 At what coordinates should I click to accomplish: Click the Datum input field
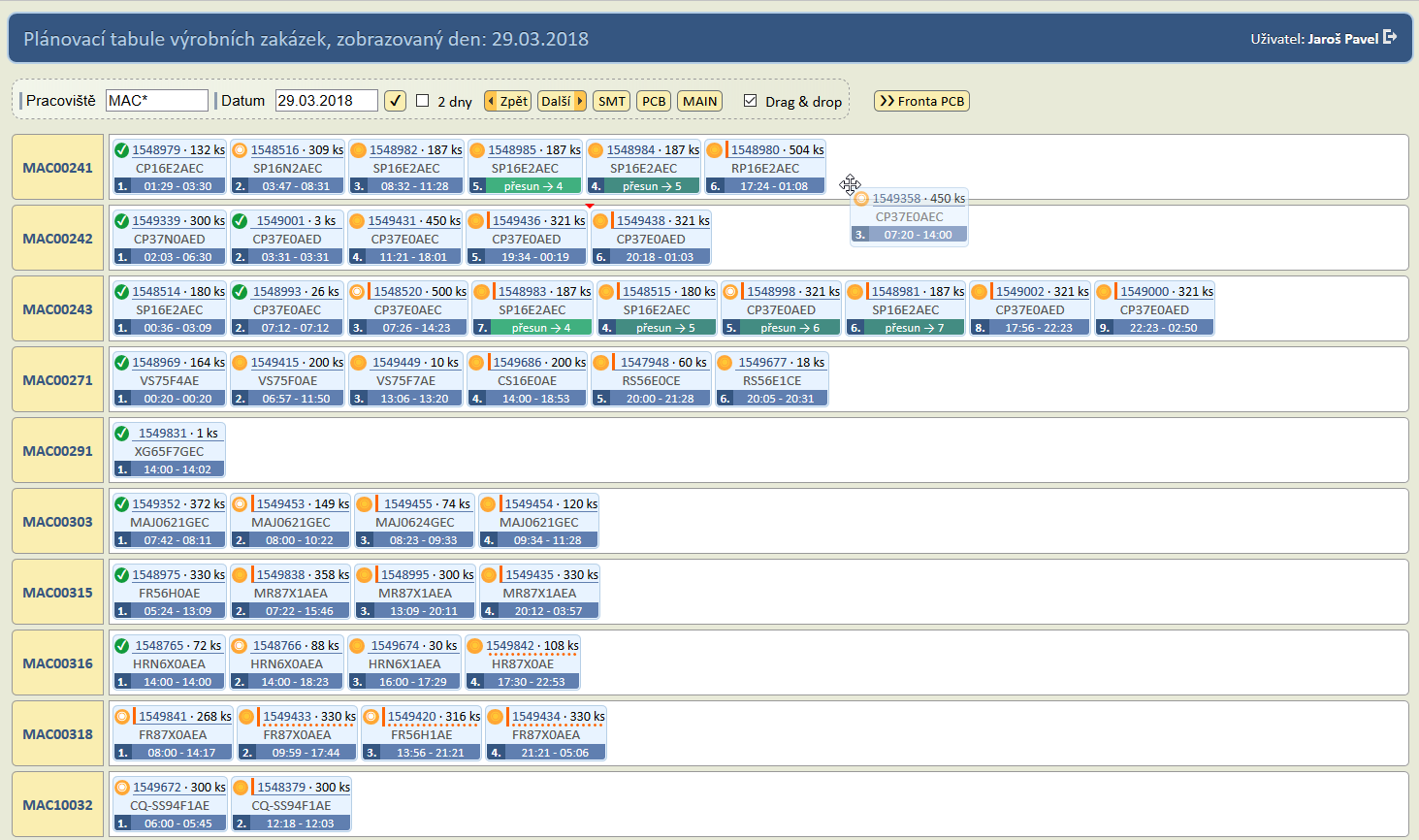pyautogui.click(x=327, y=101)
